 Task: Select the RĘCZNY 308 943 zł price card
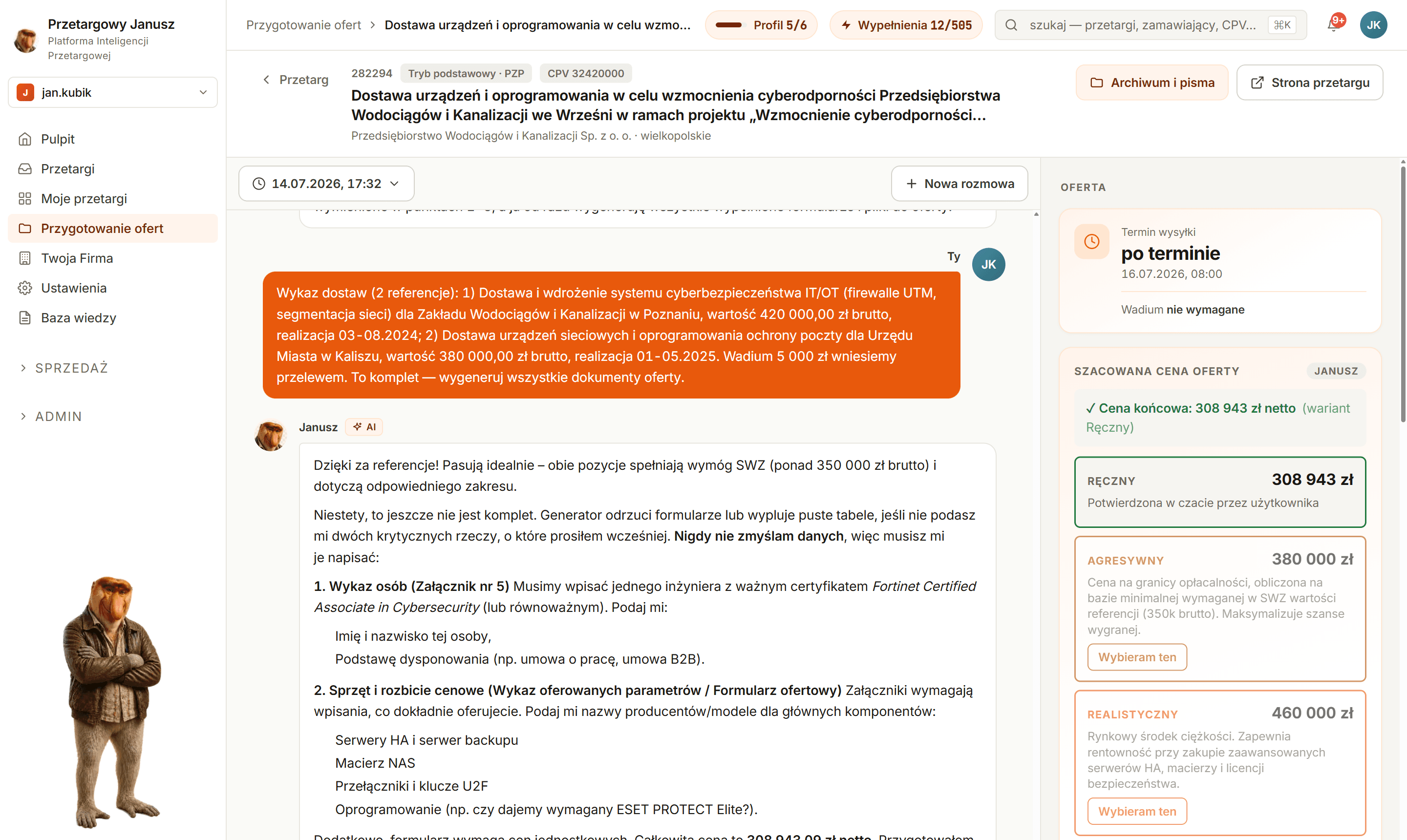pos(1220,492)
